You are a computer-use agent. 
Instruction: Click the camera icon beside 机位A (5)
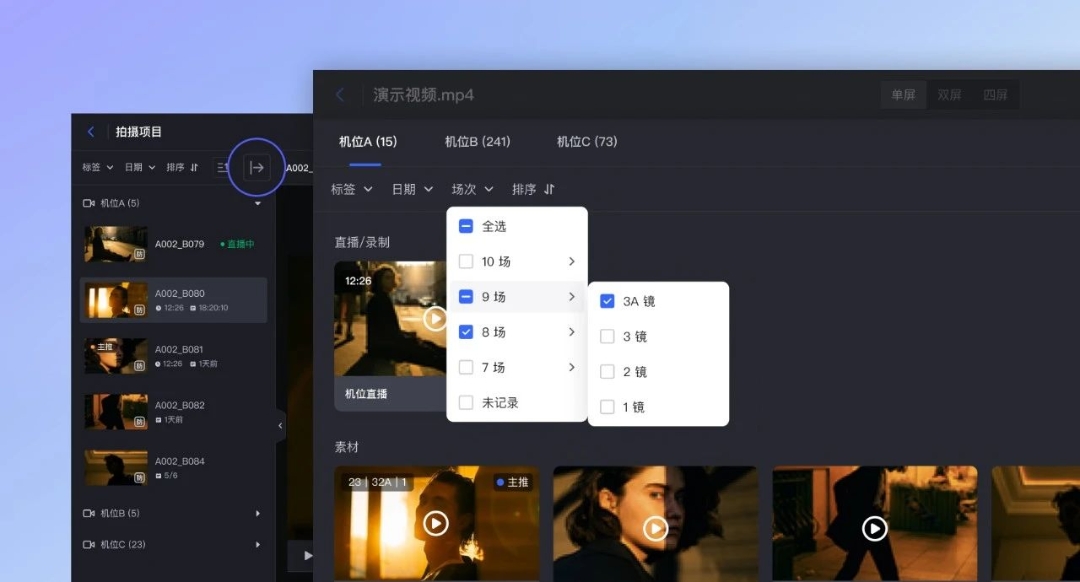89,203
